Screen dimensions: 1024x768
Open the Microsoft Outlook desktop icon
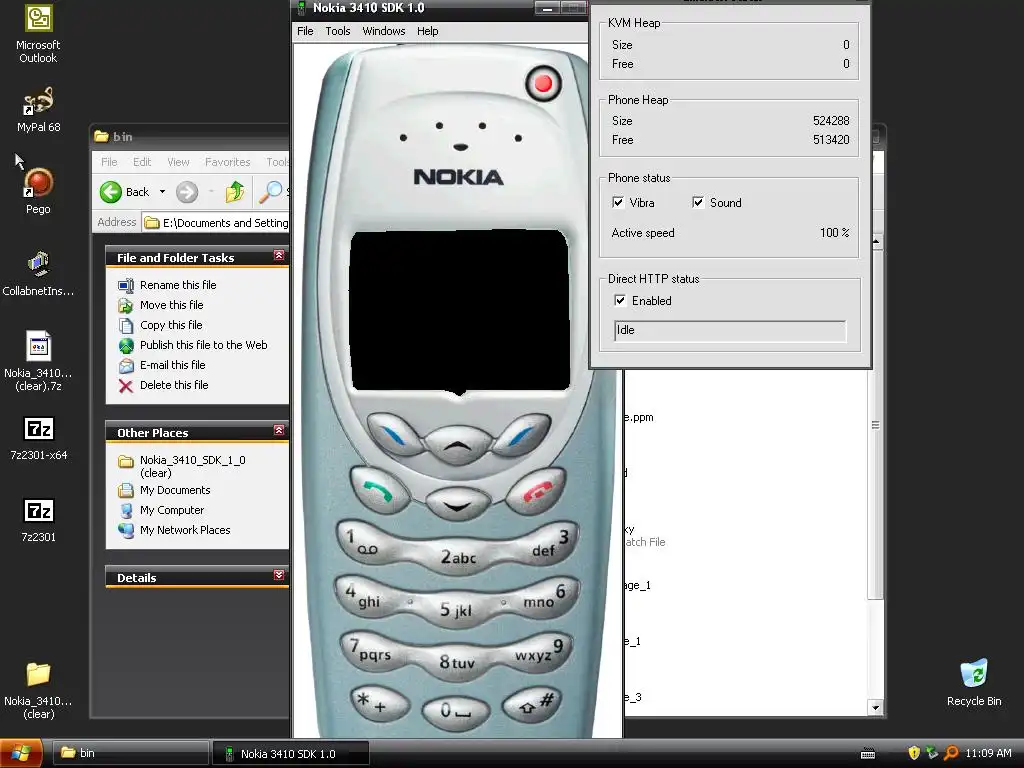click(38, 34)
